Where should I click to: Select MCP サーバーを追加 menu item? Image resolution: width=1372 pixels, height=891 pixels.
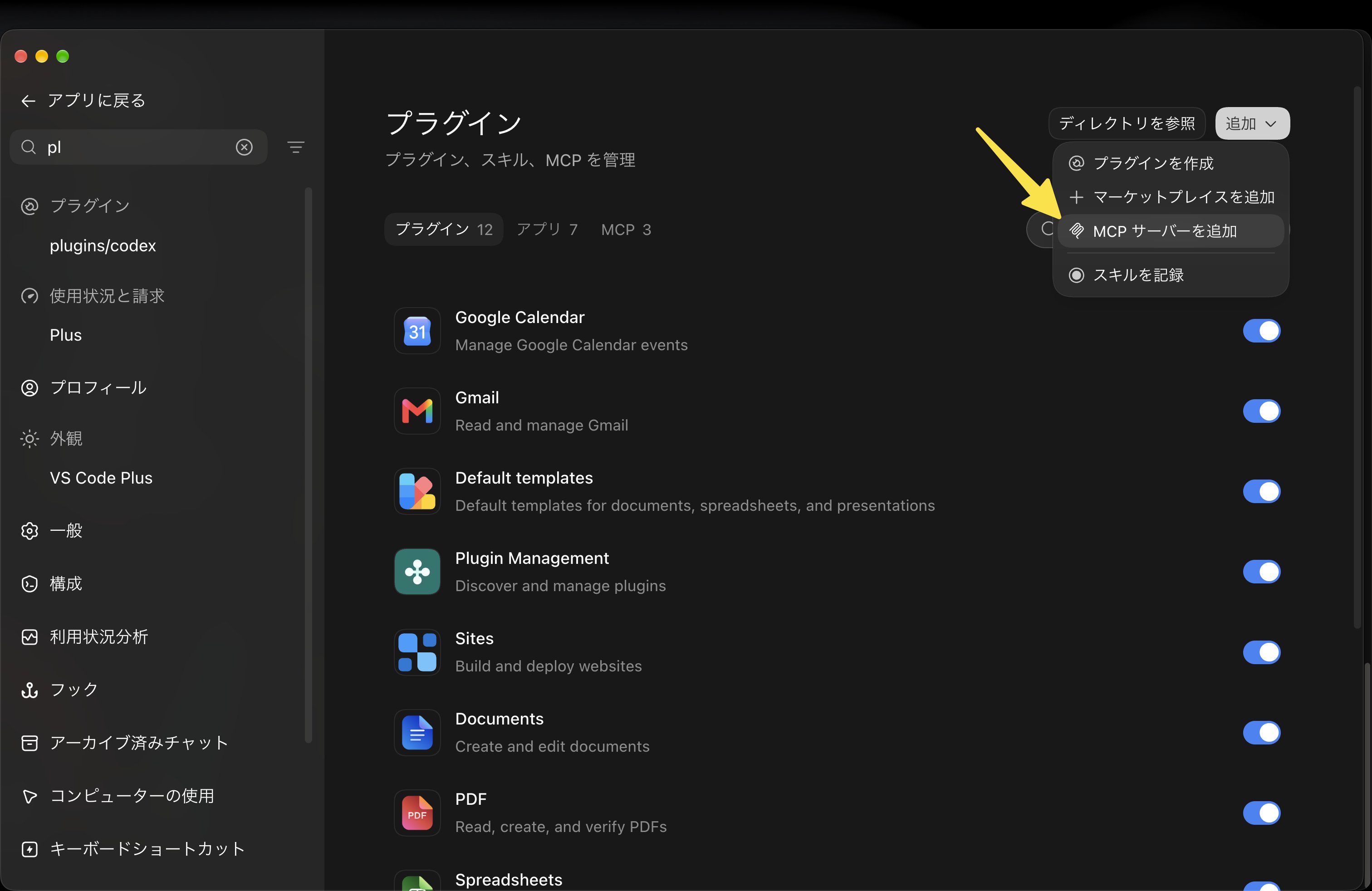tap(1170, 231)
